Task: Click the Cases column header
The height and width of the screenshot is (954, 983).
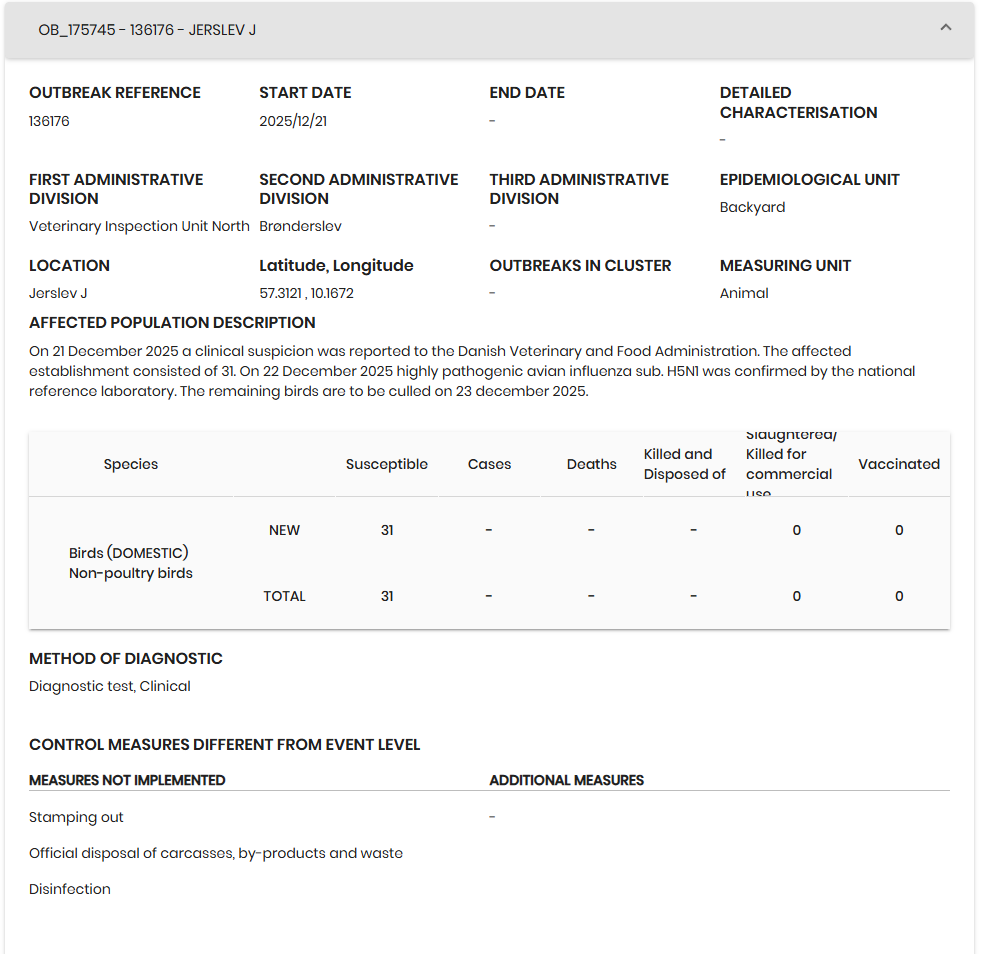Action: pos(489,464)
